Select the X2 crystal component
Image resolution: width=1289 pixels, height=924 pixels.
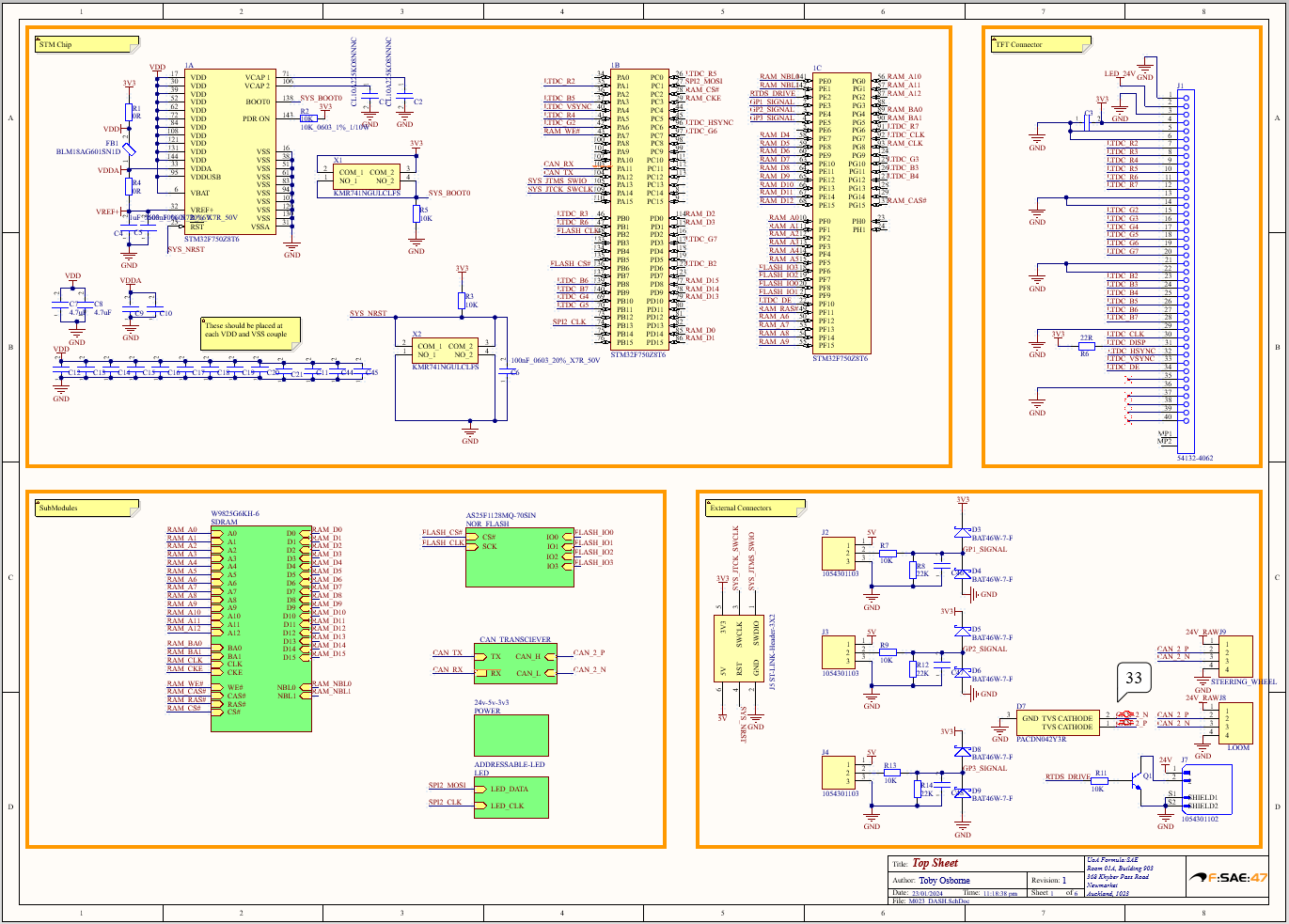pyautogui.click(x=446, y=351)
